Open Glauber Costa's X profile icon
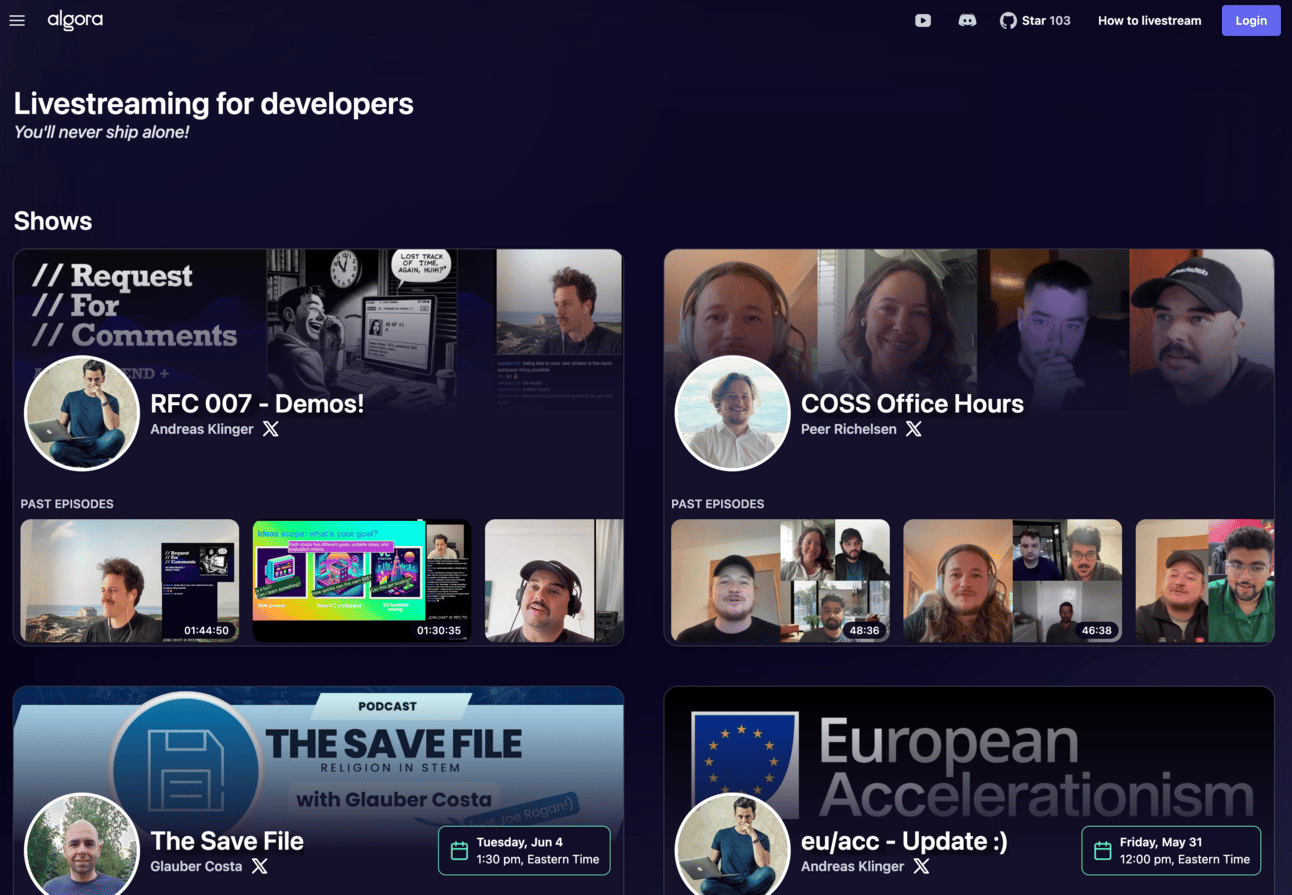The height and width of the screenshot is (895, 1292). point(260,866)
